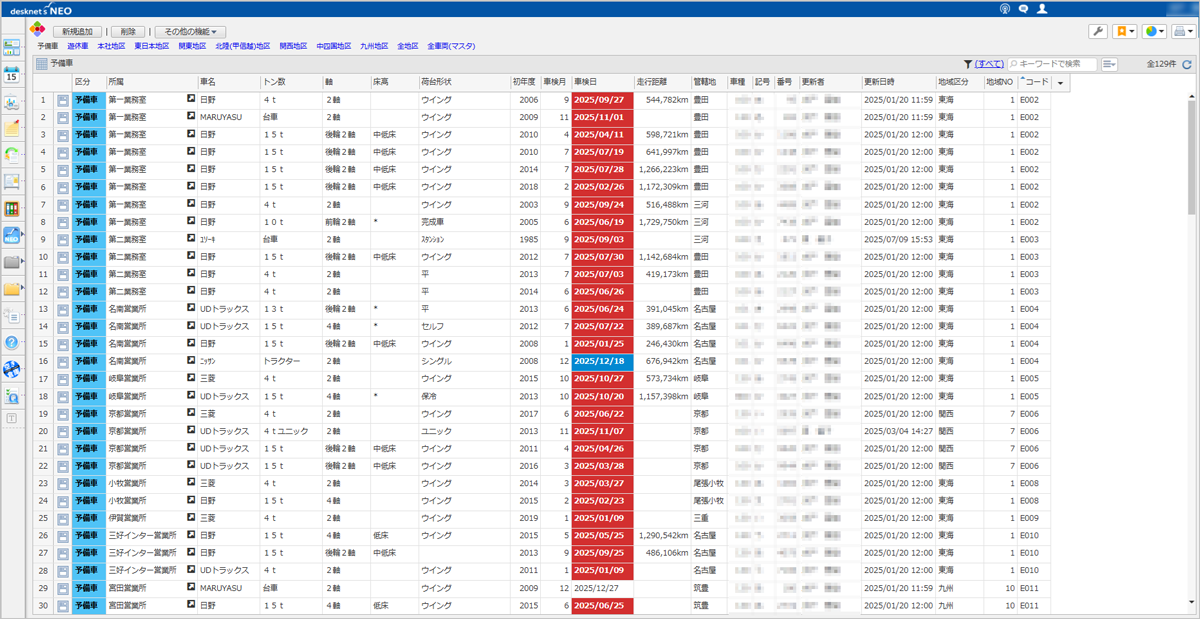Open the wrench settings tool

(x=1098, y=31)
